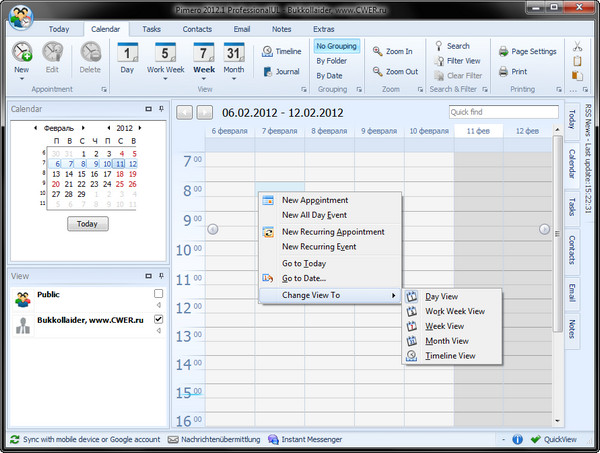The width and height of the screenshot is (600, 453).
Task: Go to previous month arrow beside Февраль
Action: [x=36, y=128]
